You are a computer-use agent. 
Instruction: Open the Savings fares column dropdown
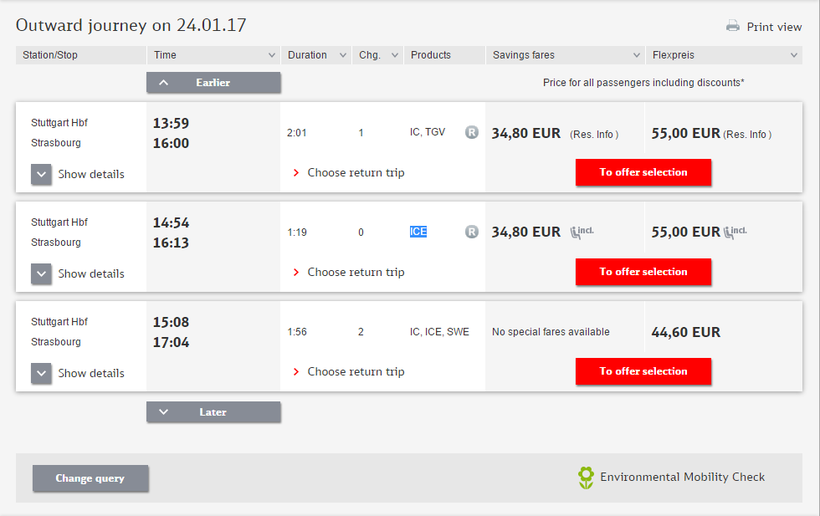(x=565, y=55)
